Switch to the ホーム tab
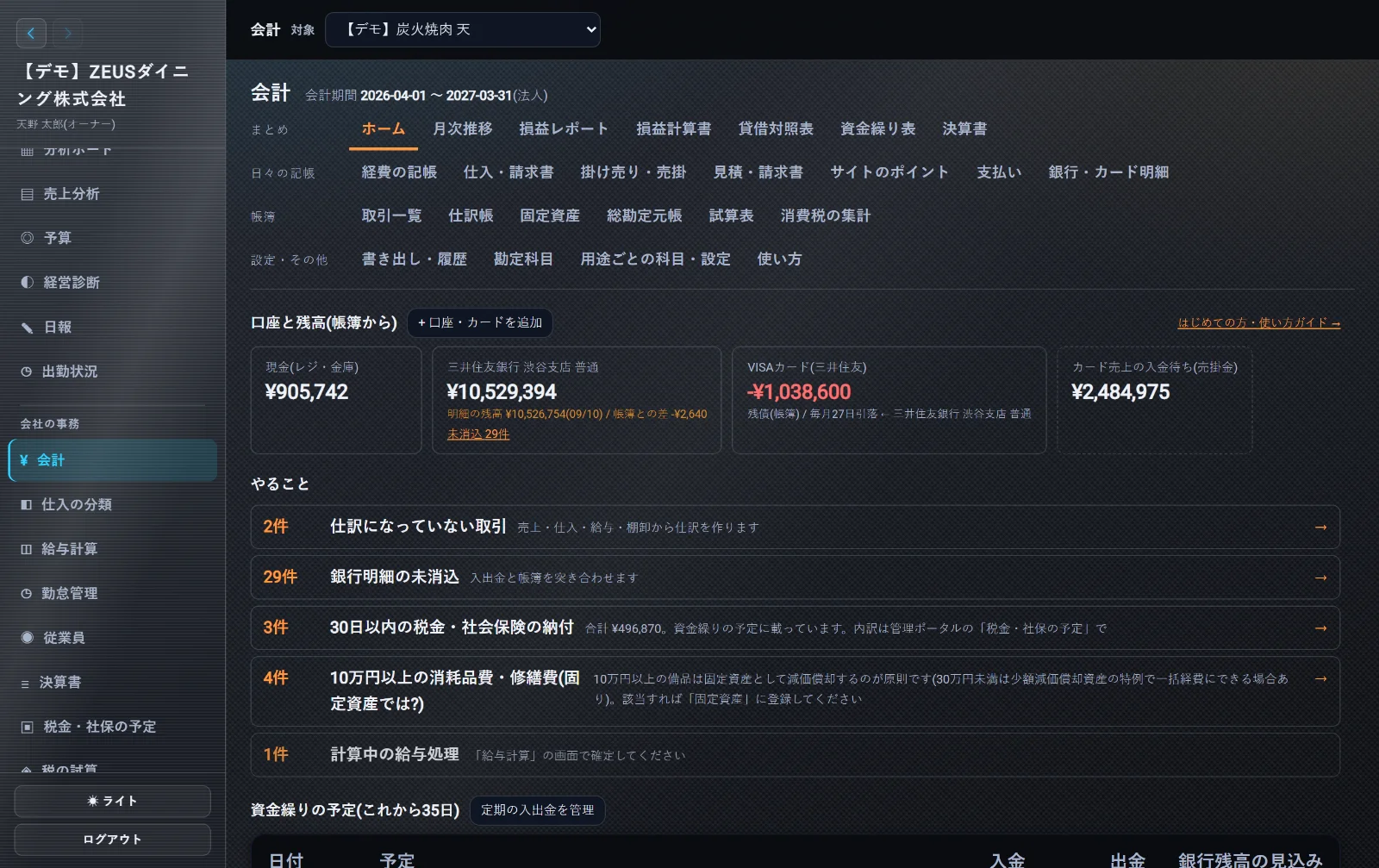The height and width of the screenshot is (868, 1379). (x=384, y=128)
